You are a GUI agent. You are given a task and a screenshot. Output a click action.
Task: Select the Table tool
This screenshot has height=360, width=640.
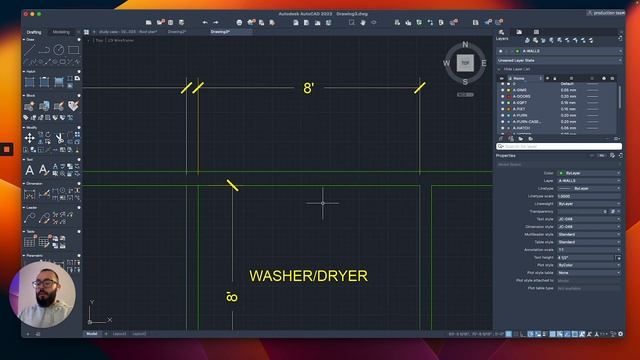pos(29,242)
